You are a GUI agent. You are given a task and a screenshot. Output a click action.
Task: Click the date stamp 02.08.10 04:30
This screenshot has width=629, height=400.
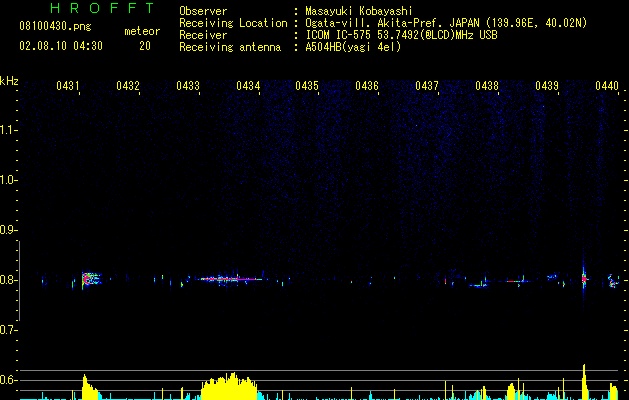[x=61, y=46]
